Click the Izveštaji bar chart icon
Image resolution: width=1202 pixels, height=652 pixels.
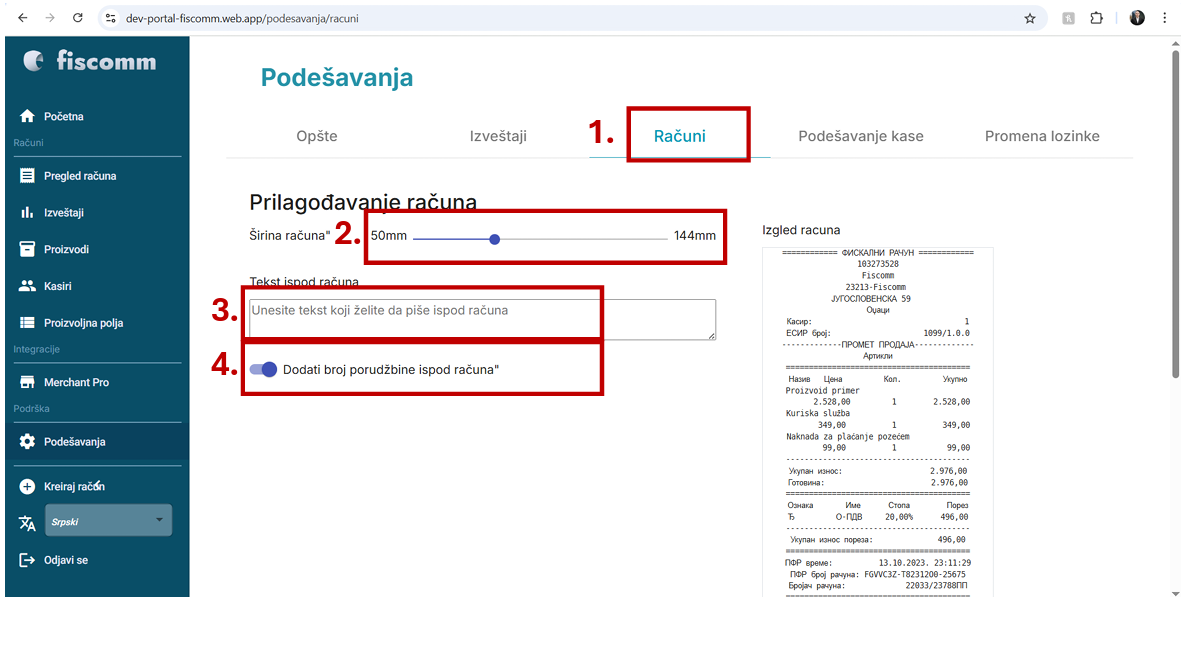point(27,213)
